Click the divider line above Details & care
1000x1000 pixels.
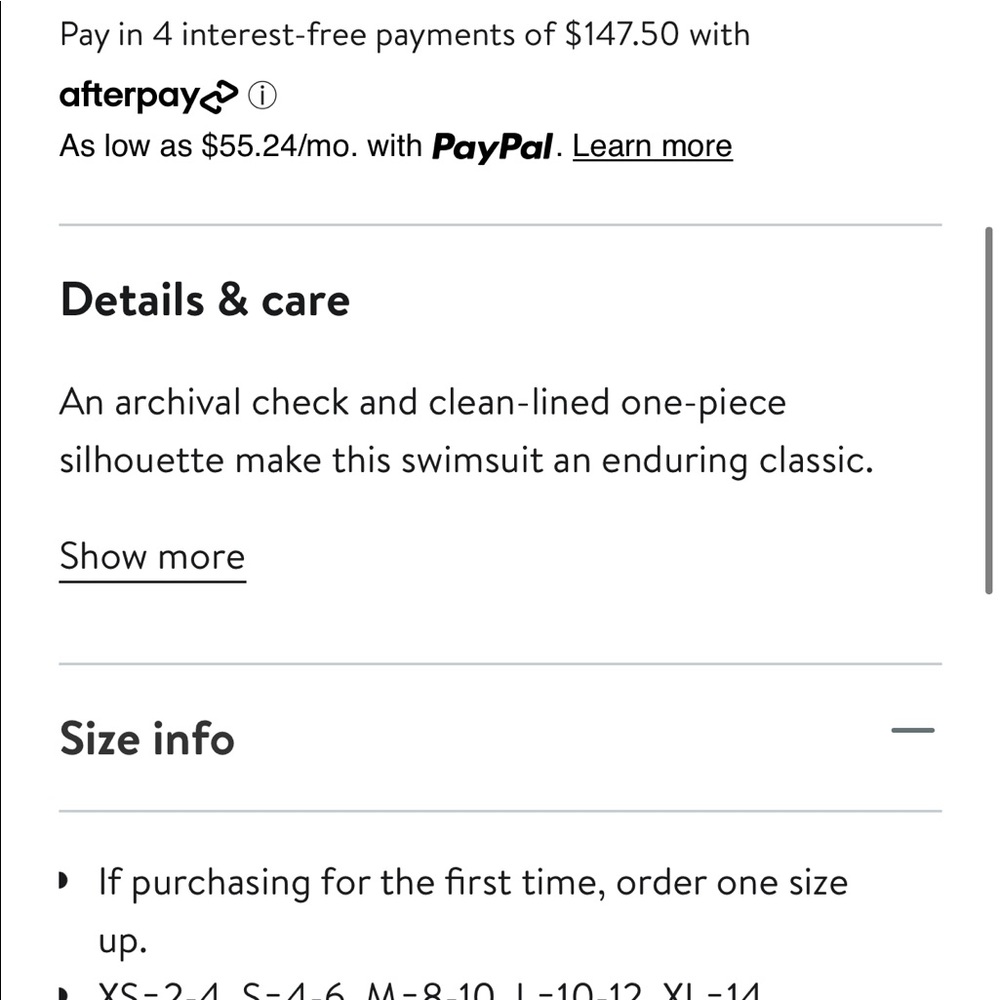pyautogui.click(x=500, y=225)
